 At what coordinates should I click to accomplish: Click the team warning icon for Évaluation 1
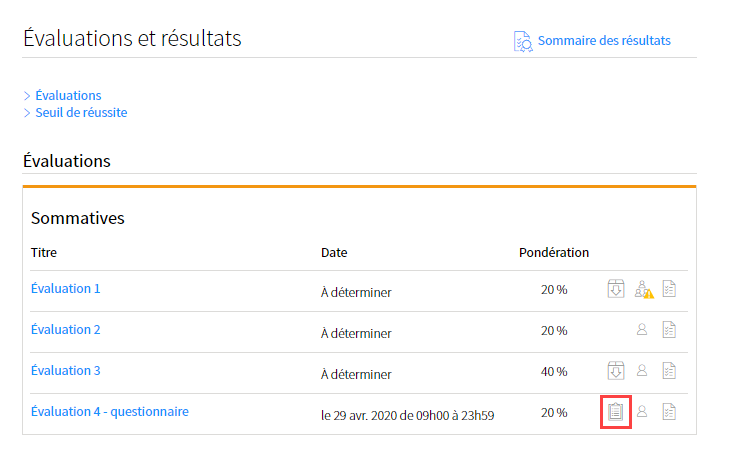point(644,289)
